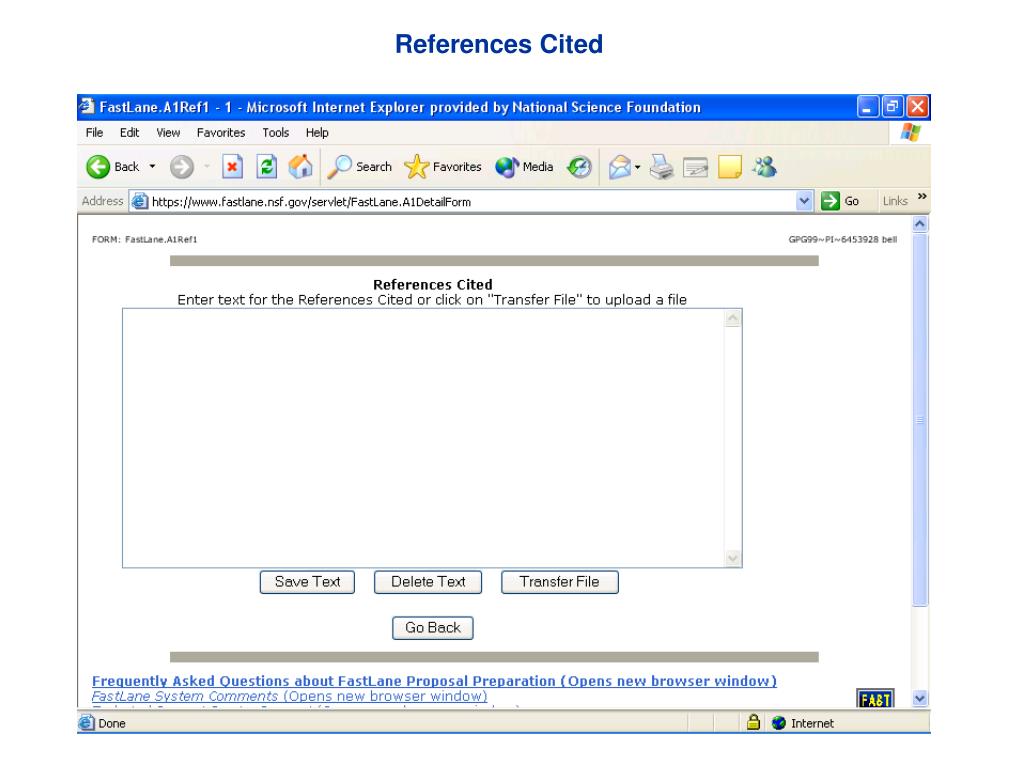Click the Internet zone globe icon
Viewport: 1024px width, 768px height.
pyautogui.click(x=778, y=723)
